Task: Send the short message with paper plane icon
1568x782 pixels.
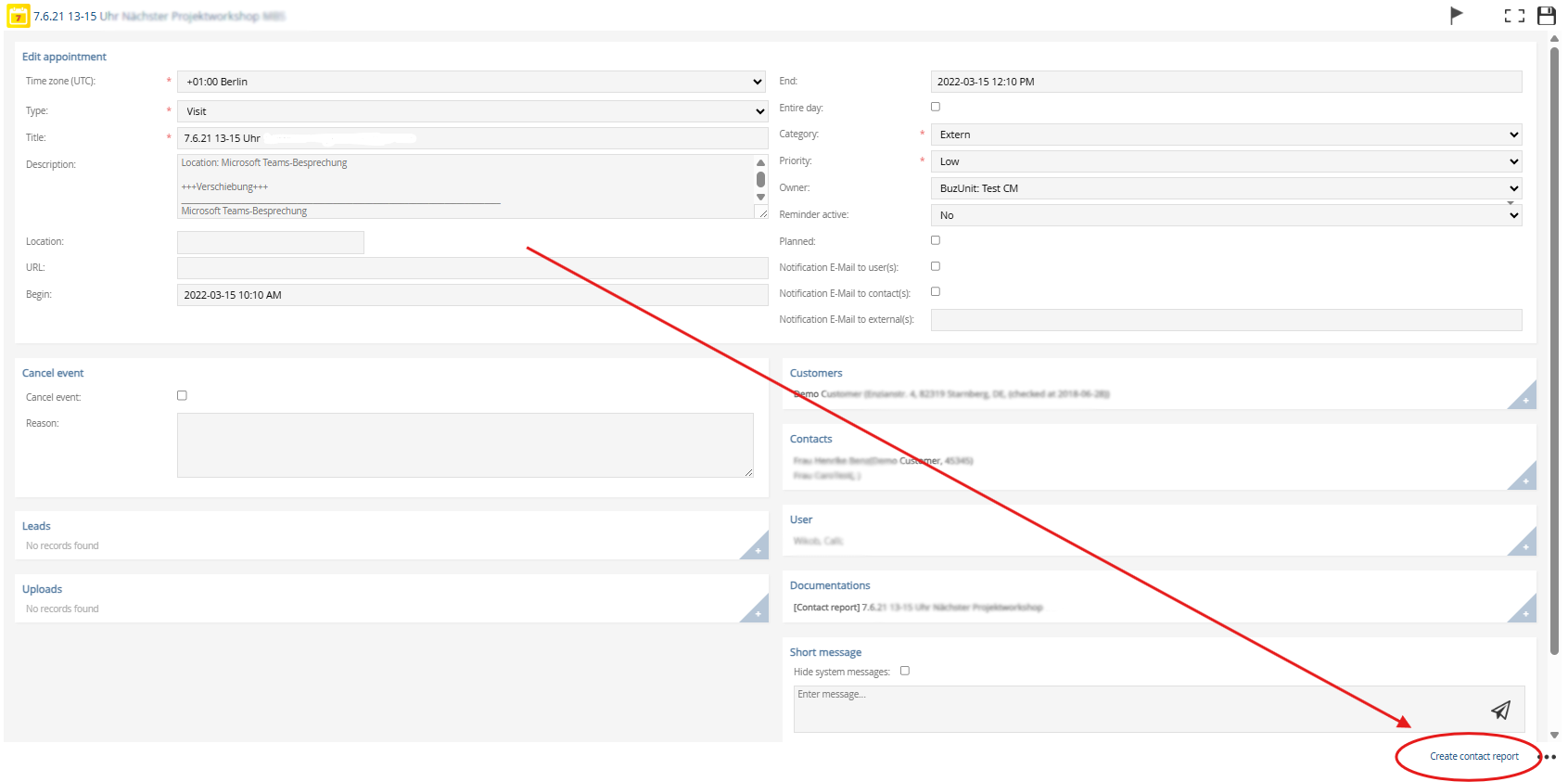Action: tap(1500, 710)
